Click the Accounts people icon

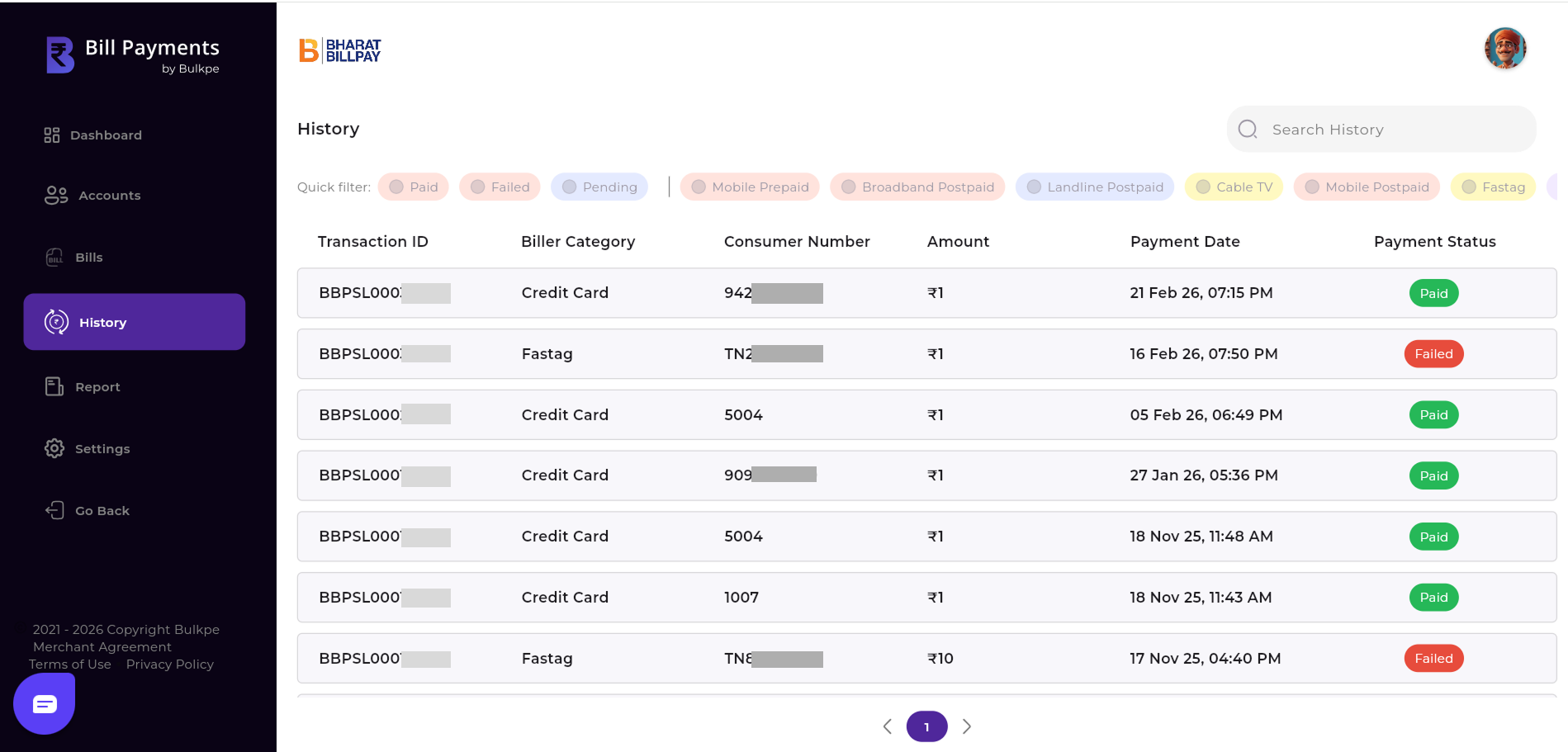(56, 196)
